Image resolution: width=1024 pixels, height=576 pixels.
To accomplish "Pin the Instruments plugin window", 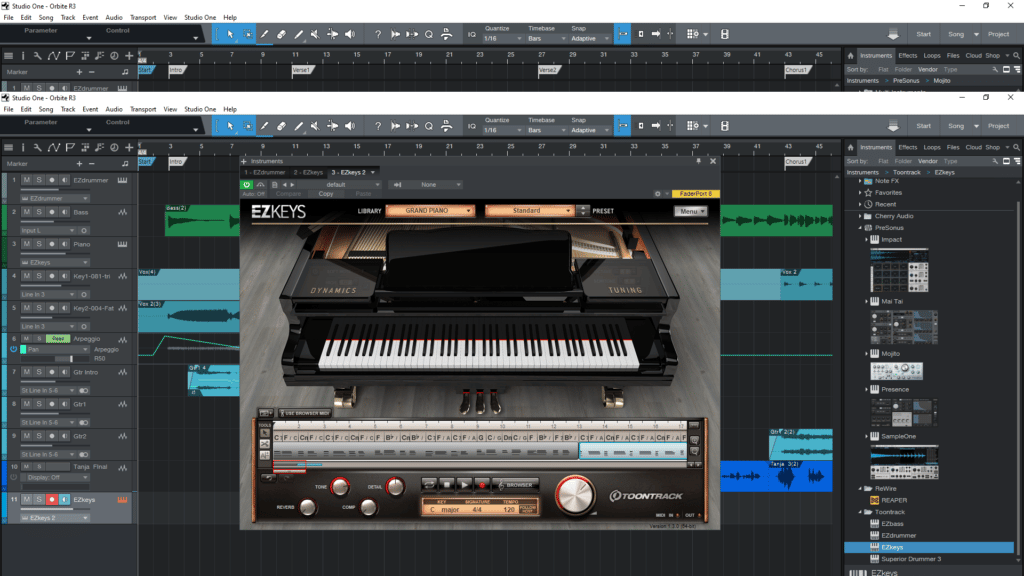I will [x=698, y=161].
